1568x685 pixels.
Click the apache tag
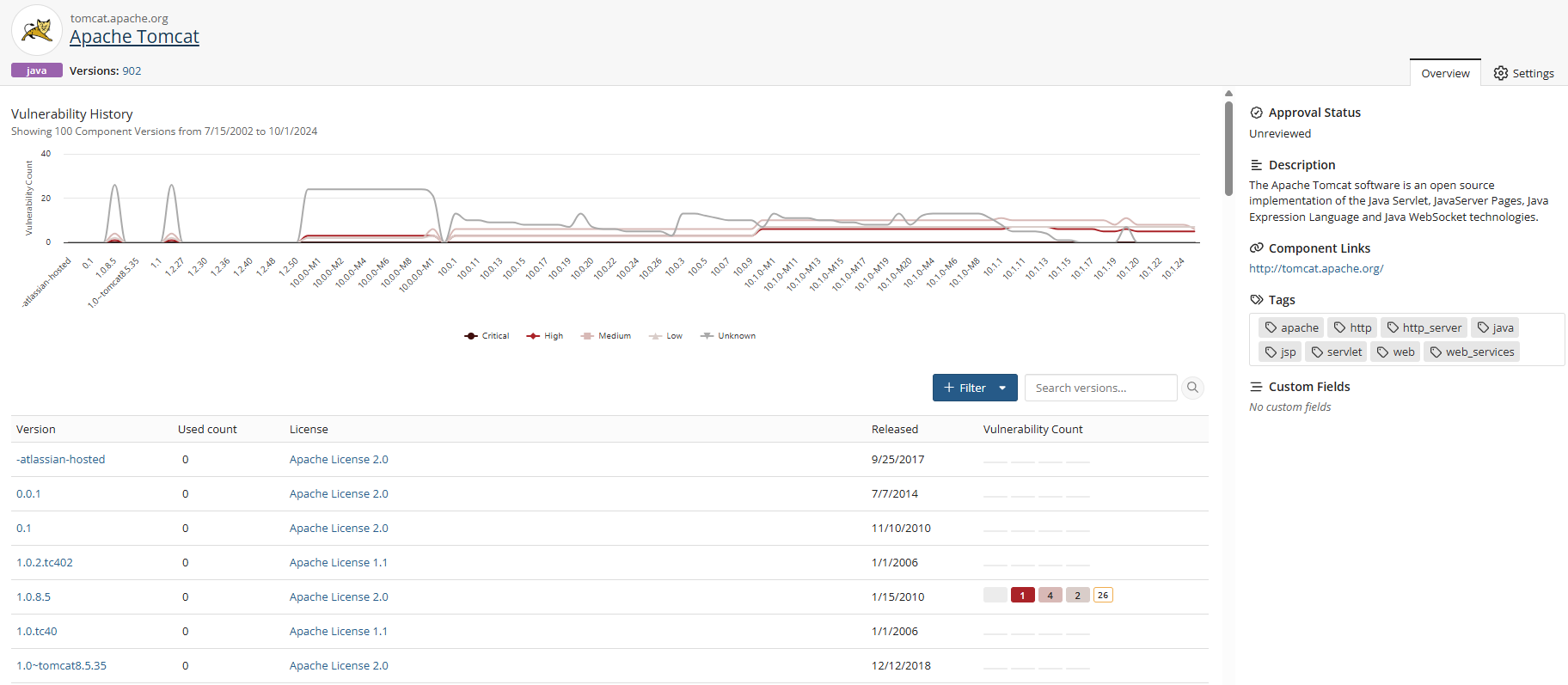click(1291, 327)
